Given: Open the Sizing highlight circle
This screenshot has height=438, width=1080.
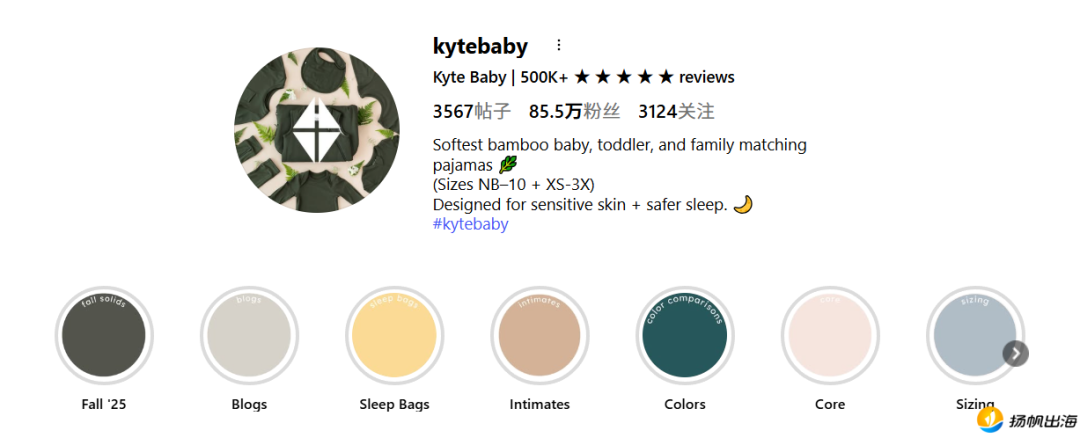Looking at the screenshot, I should pyautogui.click(x=972, y=336).
